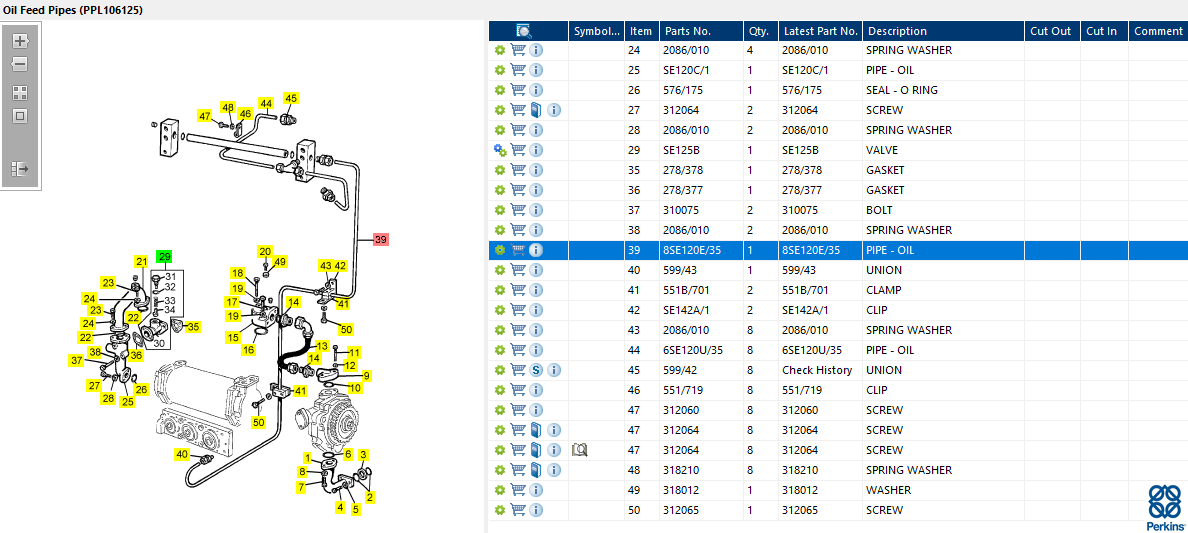Click the Description column header
The height and width of the screenshot is (533, 1188).
tap(943, 31)
